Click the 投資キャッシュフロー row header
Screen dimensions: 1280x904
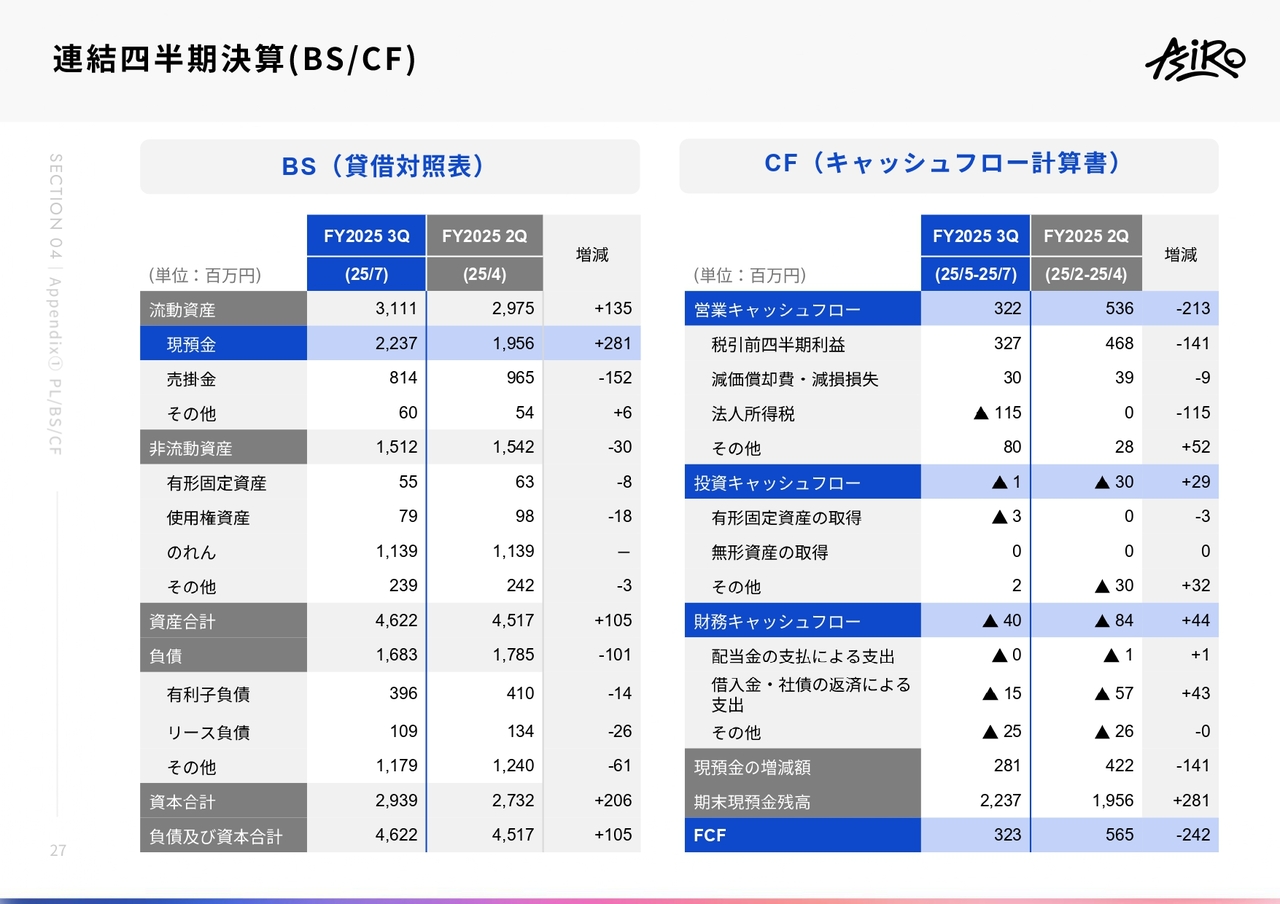pos(777,483)
